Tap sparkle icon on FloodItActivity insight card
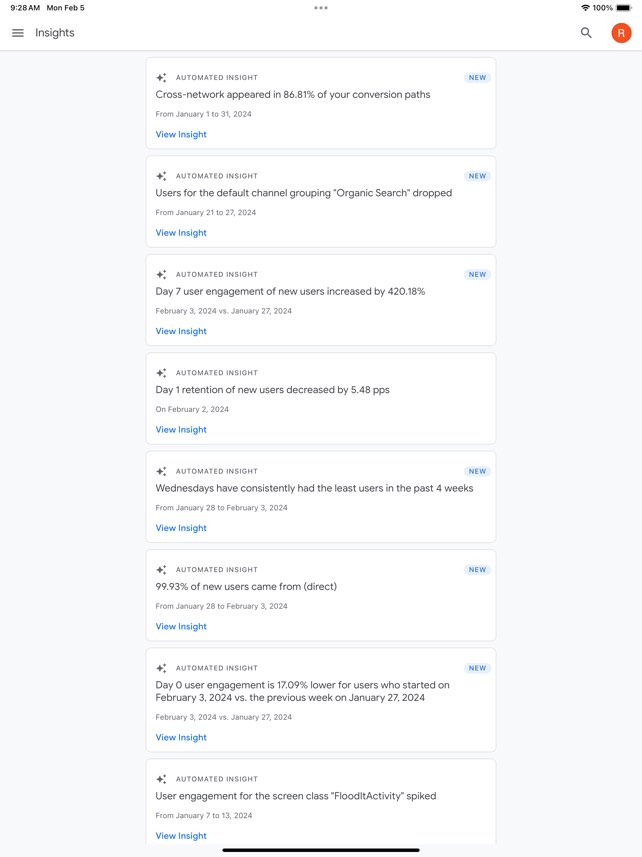The image size is (642, 857). (161, 779)
